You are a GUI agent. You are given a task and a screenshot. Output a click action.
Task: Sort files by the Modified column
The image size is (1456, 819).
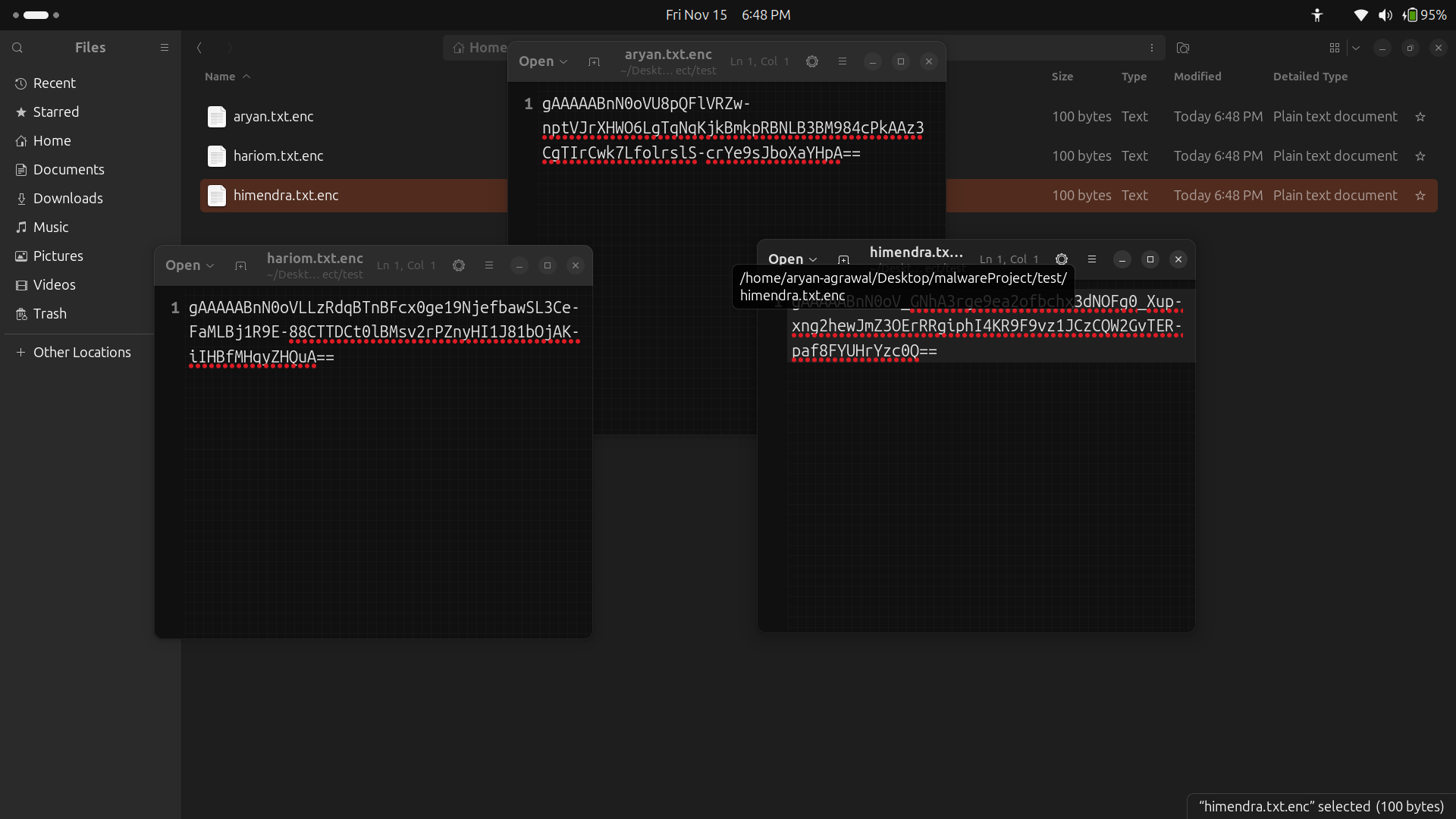1197,77
